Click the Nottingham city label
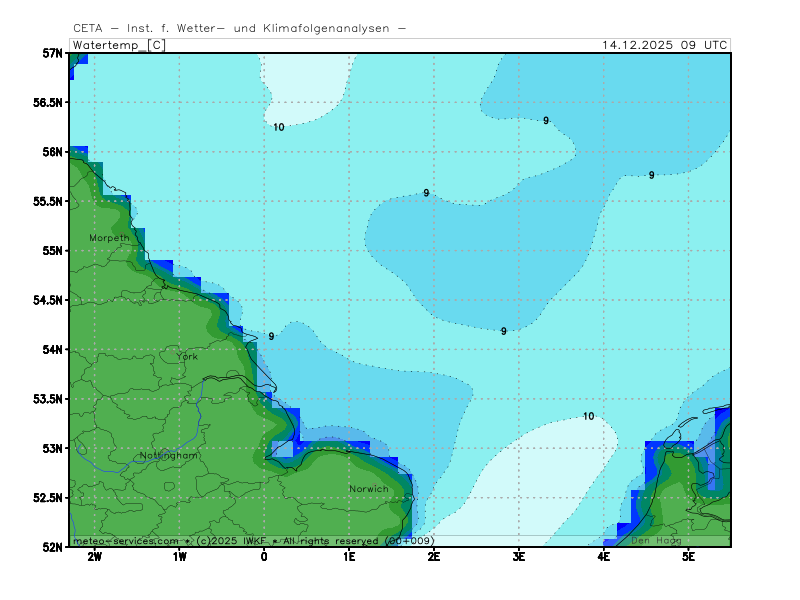Image resolution: width=800 pixels, height=600 pixels. (169, 455)
